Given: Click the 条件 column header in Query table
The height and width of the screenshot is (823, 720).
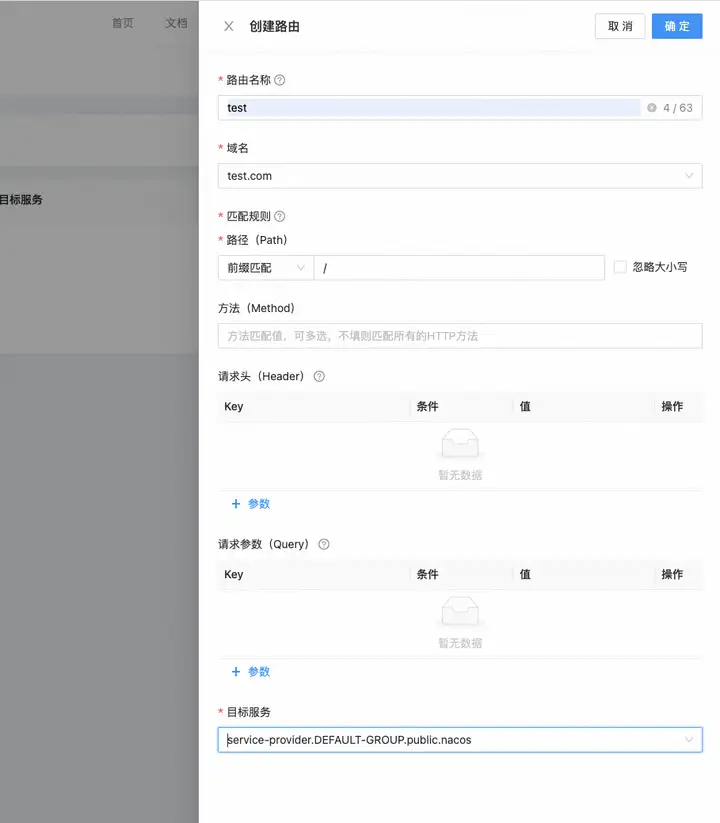Looking at the screenshot, I should click(x=428, y=574).
